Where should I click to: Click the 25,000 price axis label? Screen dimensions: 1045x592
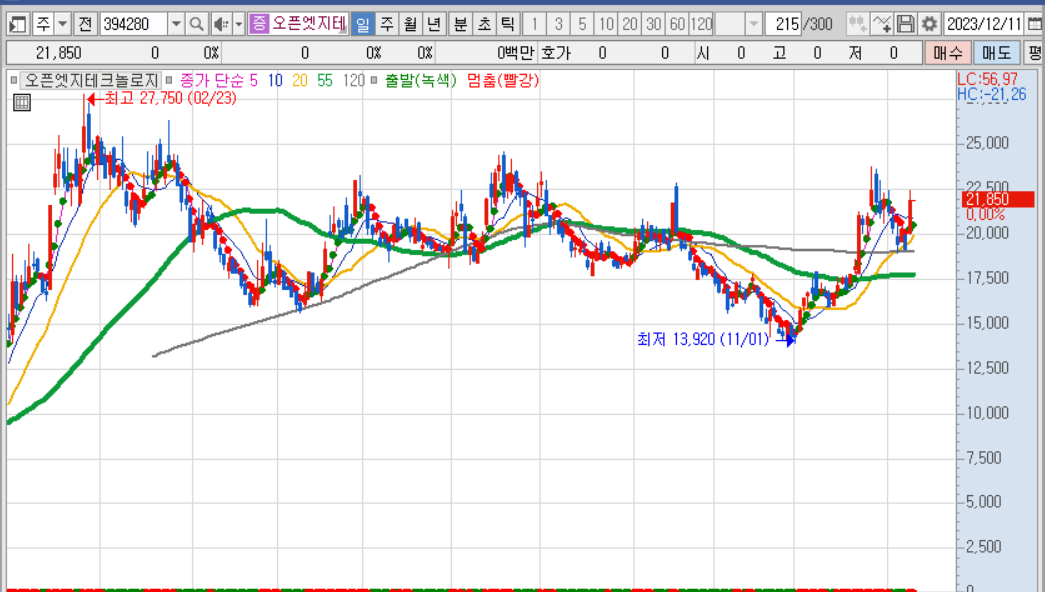pos(987,143)
